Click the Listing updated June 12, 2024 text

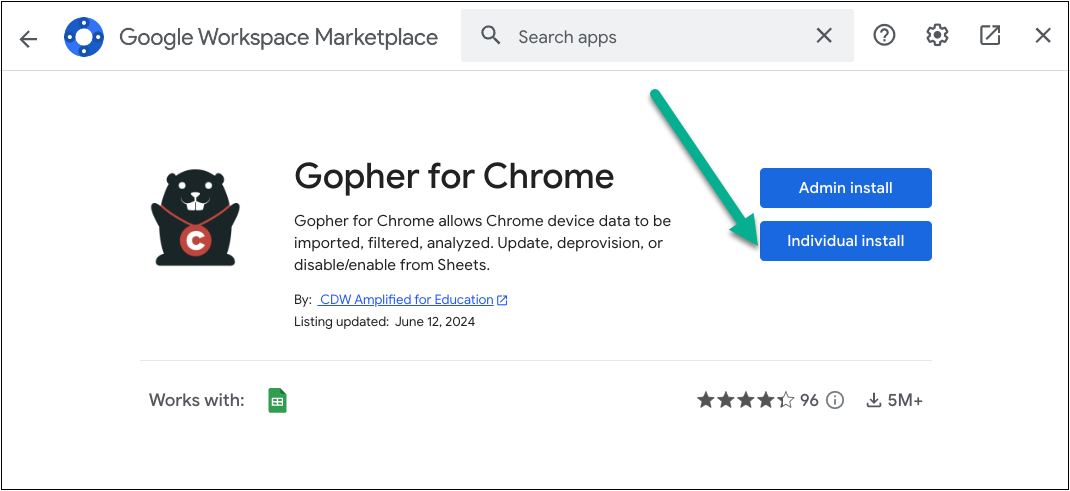(x=384, y=322)
